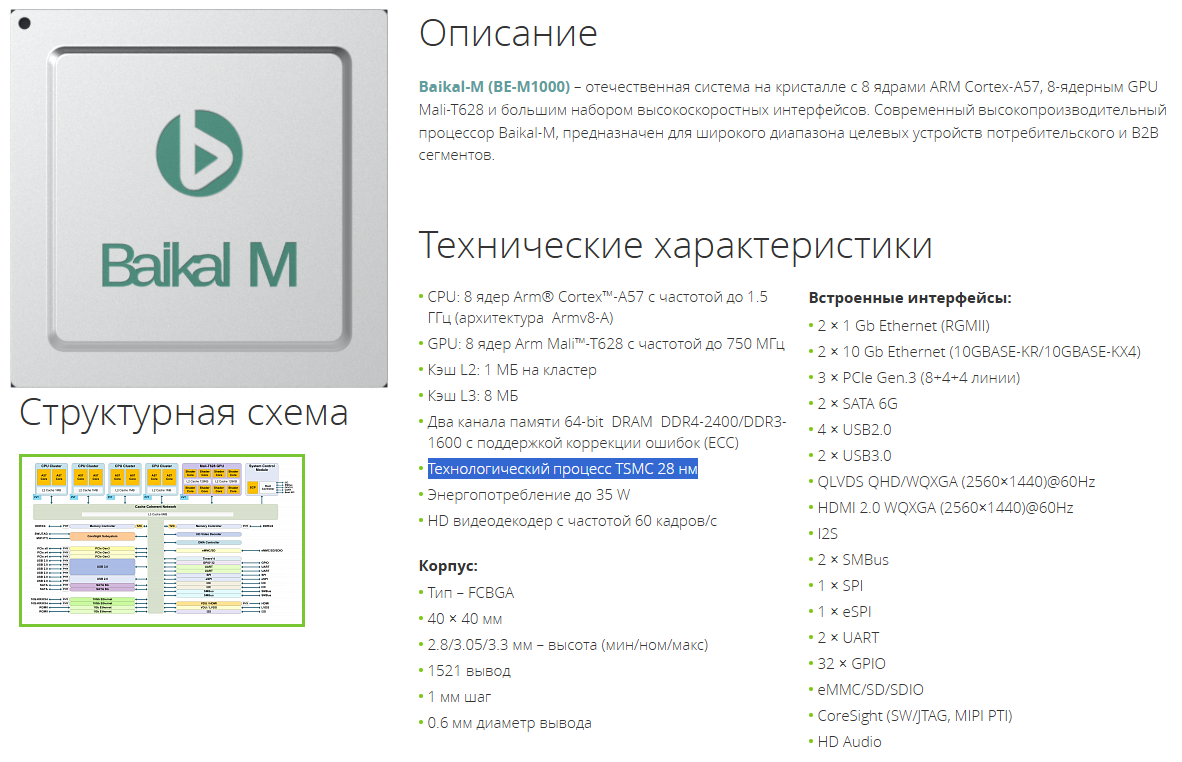Click the QLVDS QHD/WQXGA line

pyautogui.click(x=957, y=482)
